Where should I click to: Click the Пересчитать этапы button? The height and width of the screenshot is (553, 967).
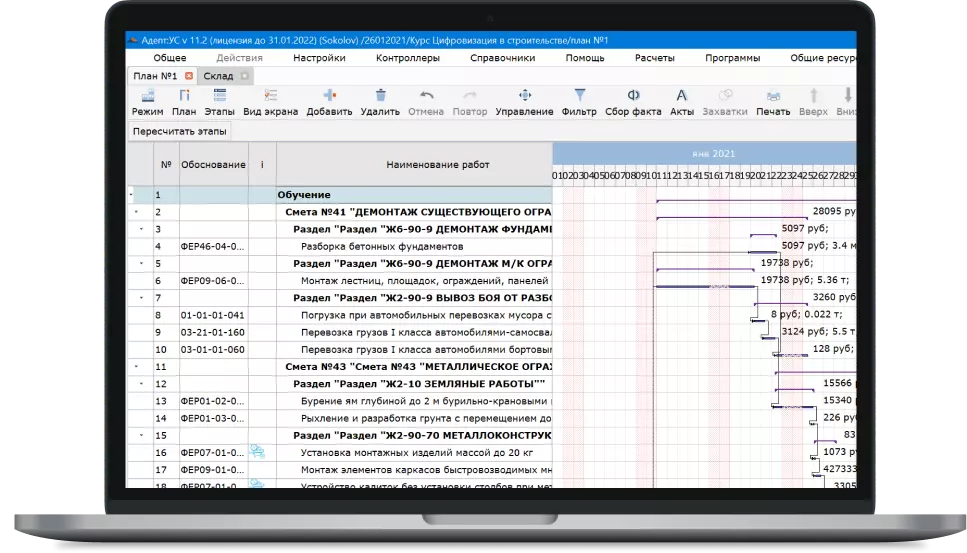pos(179,131)
